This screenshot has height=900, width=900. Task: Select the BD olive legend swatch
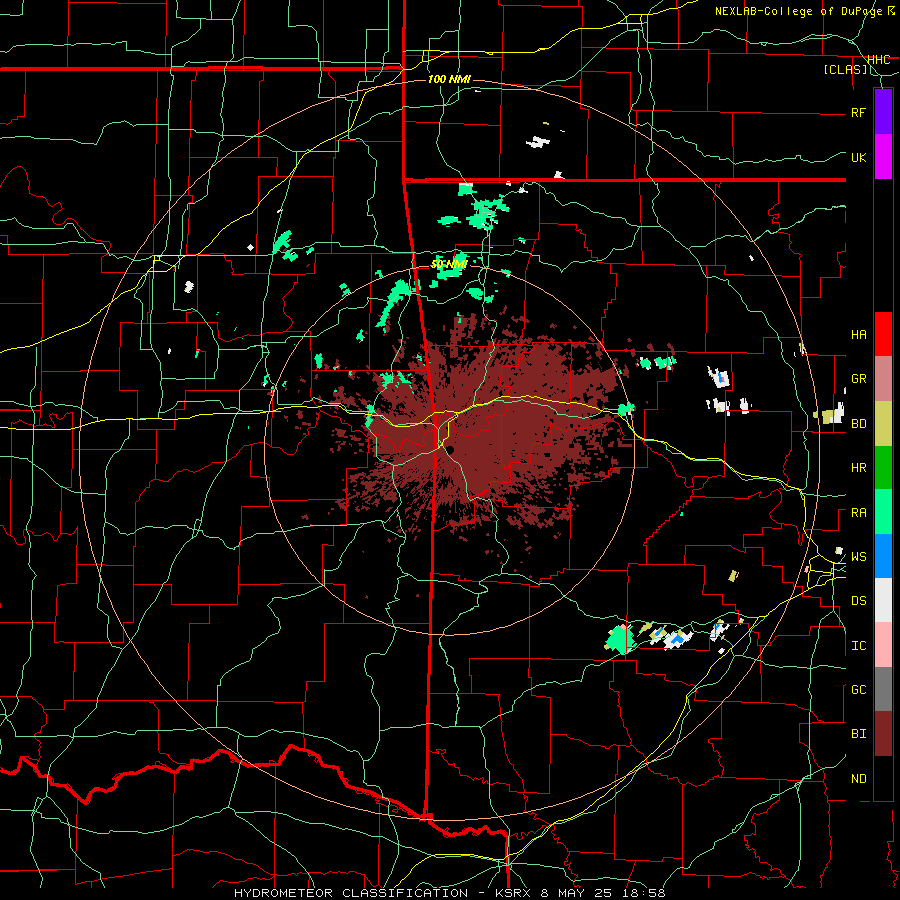pyautogui.click(x=883, y=424)
